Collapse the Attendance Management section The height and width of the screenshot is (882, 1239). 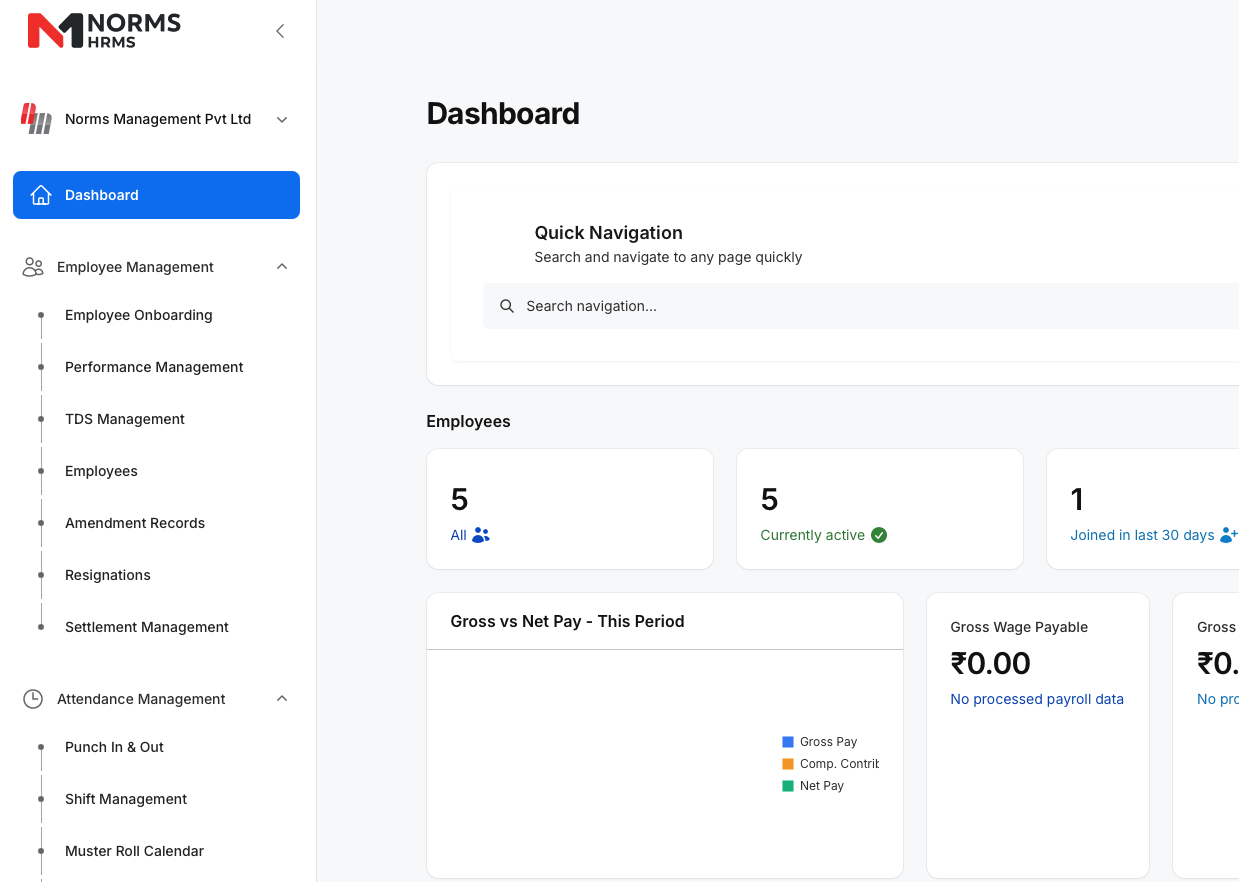282,699
